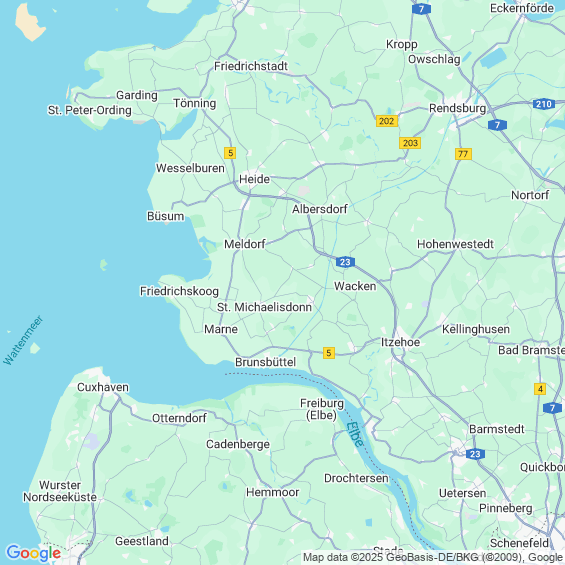Click the St. Peter-Ording label
The image size is (565, 565).
tap(90, 110)
